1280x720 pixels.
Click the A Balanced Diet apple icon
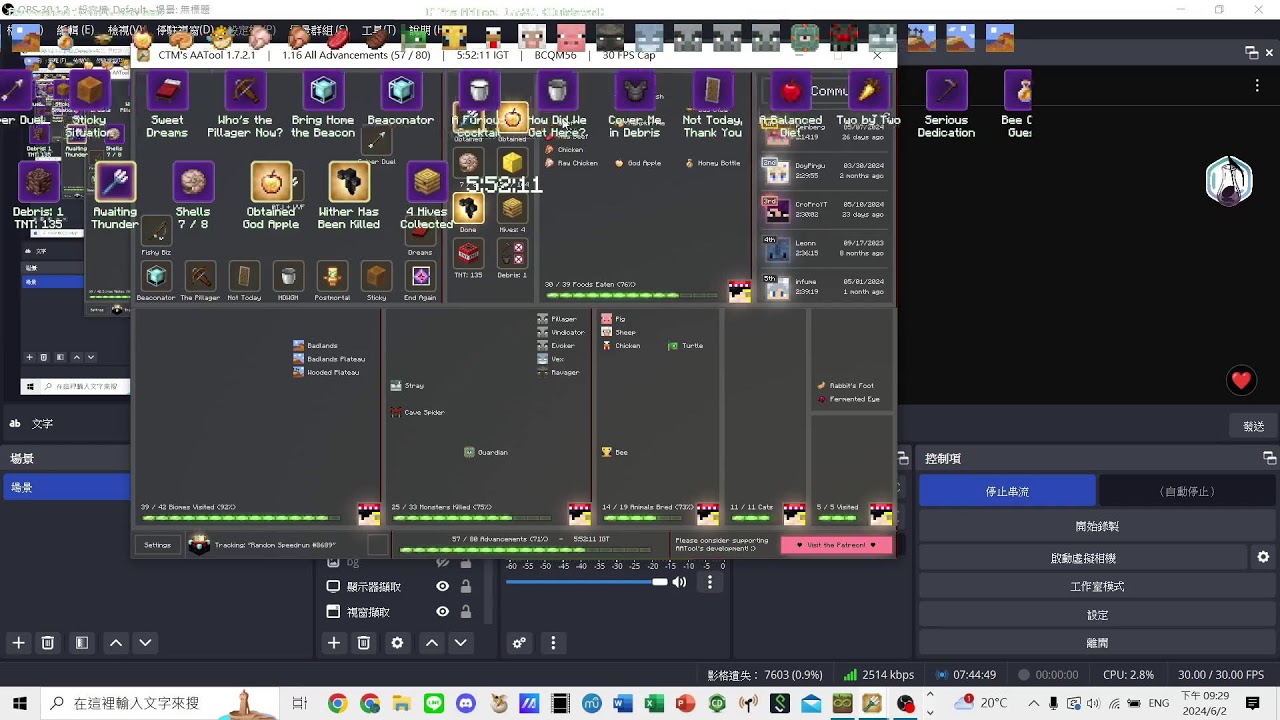(791, 92)
